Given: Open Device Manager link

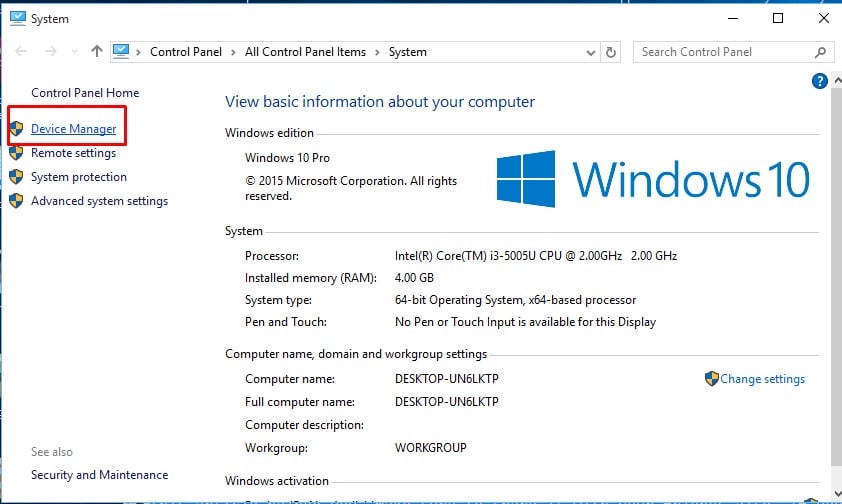Looking at the screenshot, I should click(x=74, y=129).
